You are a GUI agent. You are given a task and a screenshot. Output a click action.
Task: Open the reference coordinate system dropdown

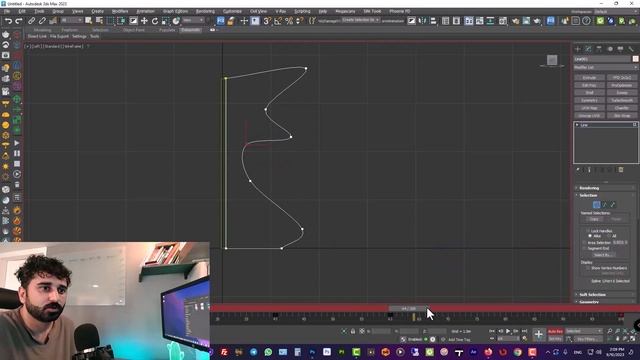193,20
